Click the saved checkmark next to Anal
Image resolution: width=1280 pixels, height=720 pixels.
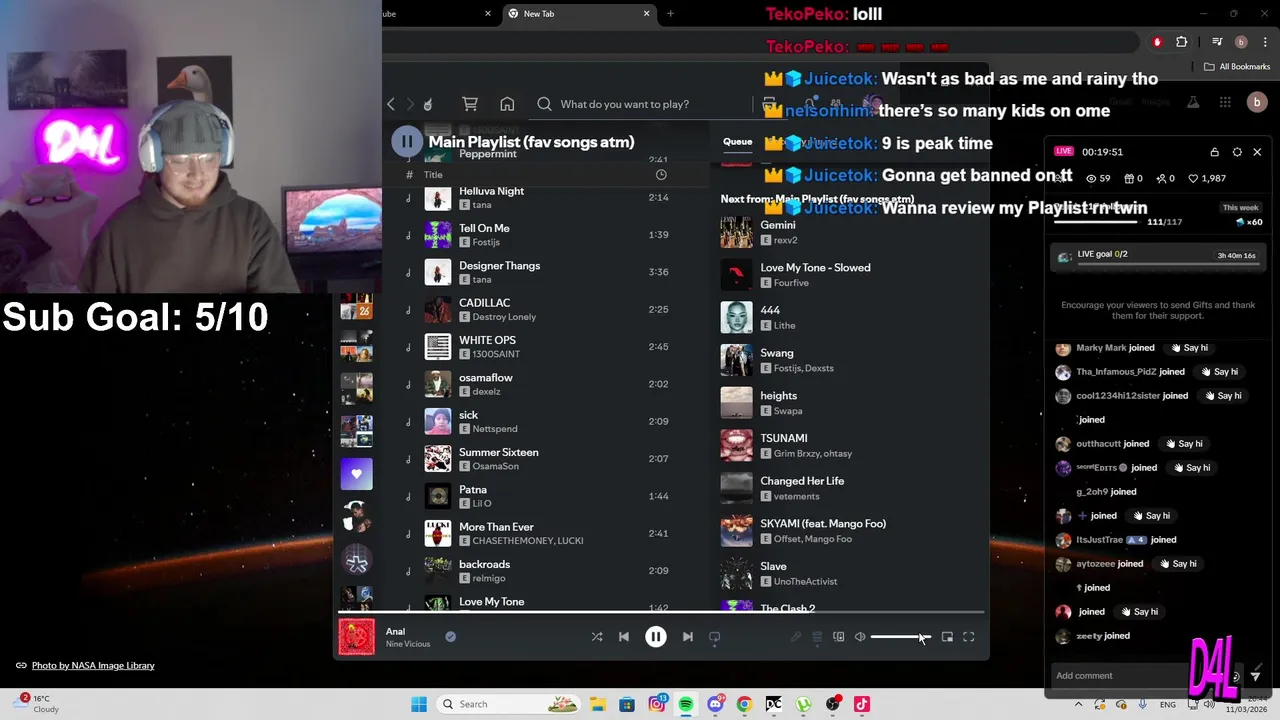click(450, 636)
